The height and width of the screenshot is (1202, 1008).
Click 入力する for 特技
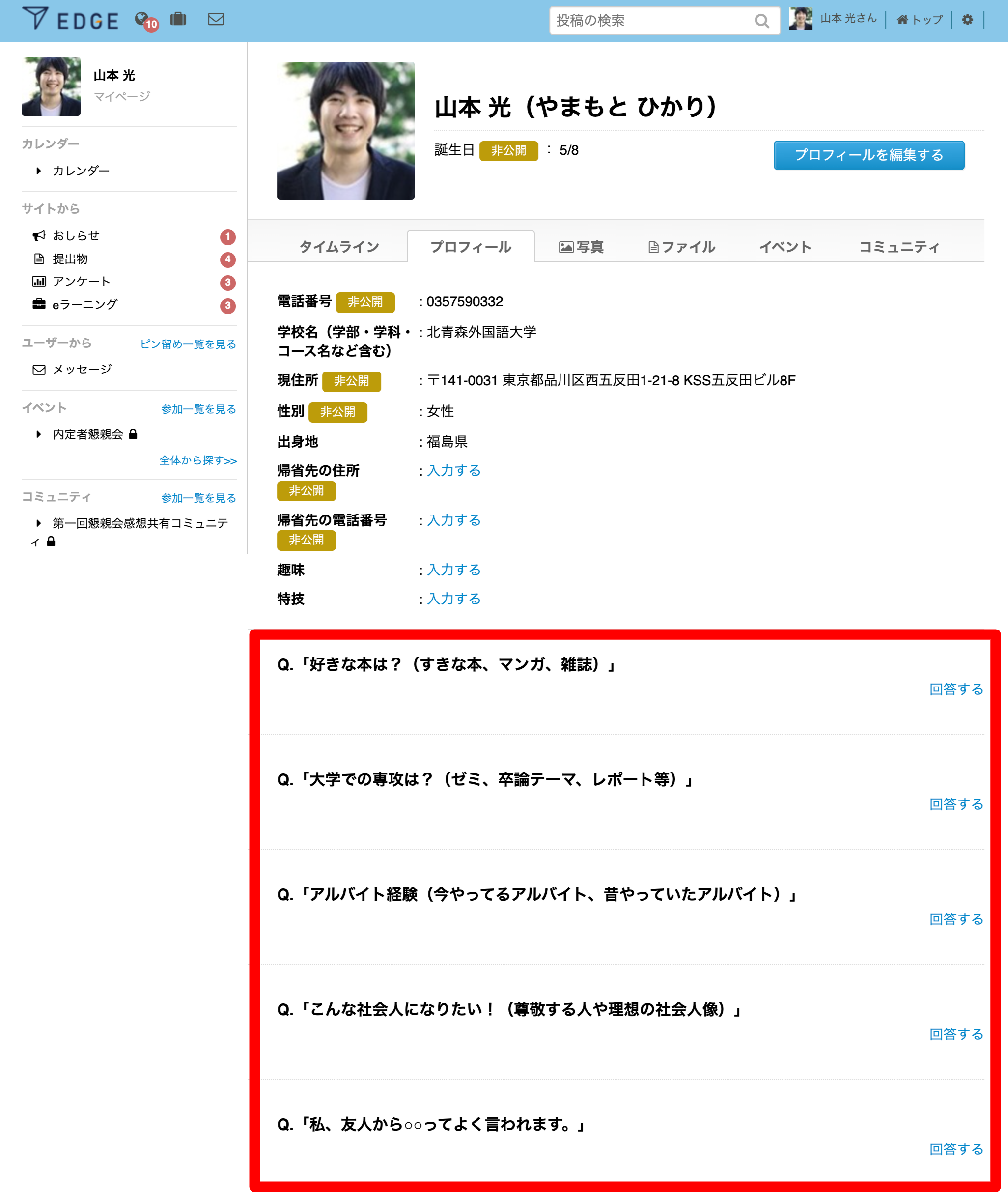(454, 599)
